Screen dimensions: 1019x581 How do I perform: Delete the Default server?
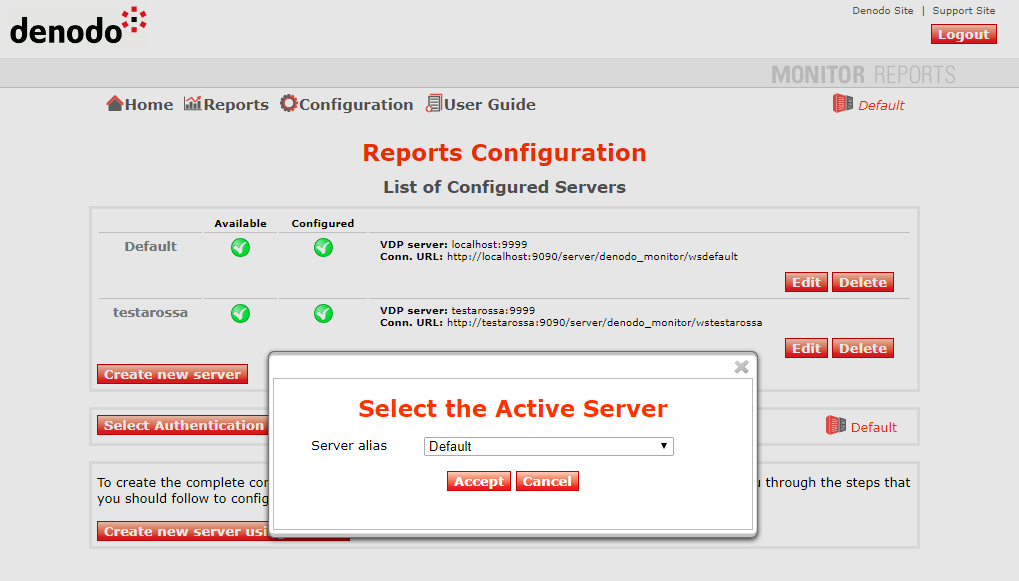(863, 282)
